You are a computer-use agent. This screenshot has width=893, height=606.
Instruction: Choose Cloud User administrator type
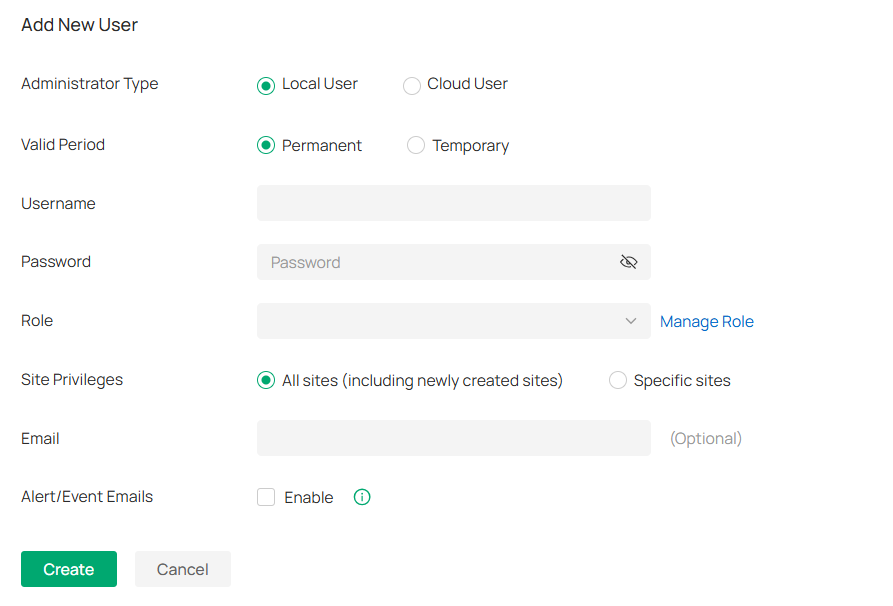coord(412,85)
